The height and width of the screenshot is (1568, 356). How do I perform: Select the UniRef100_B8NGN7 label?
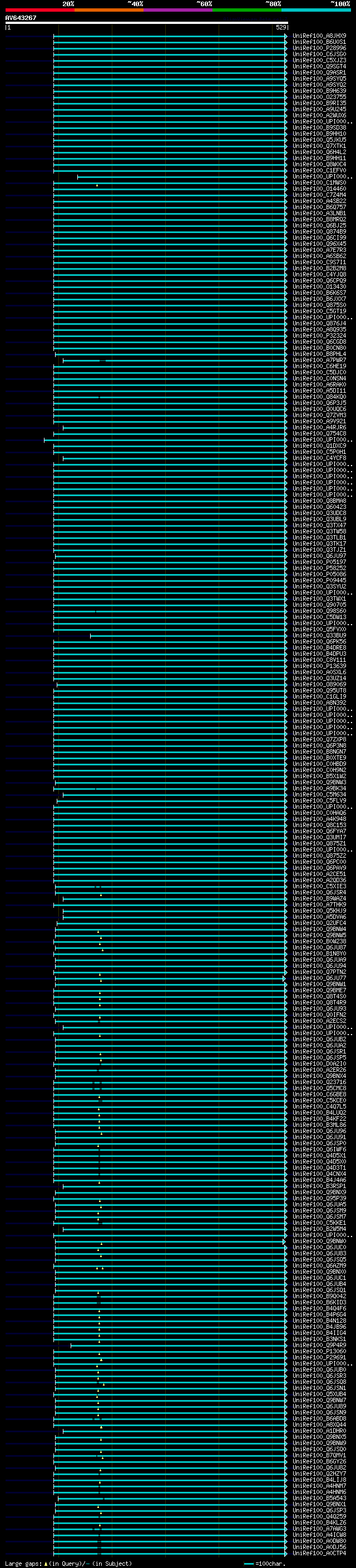point(319,752)
